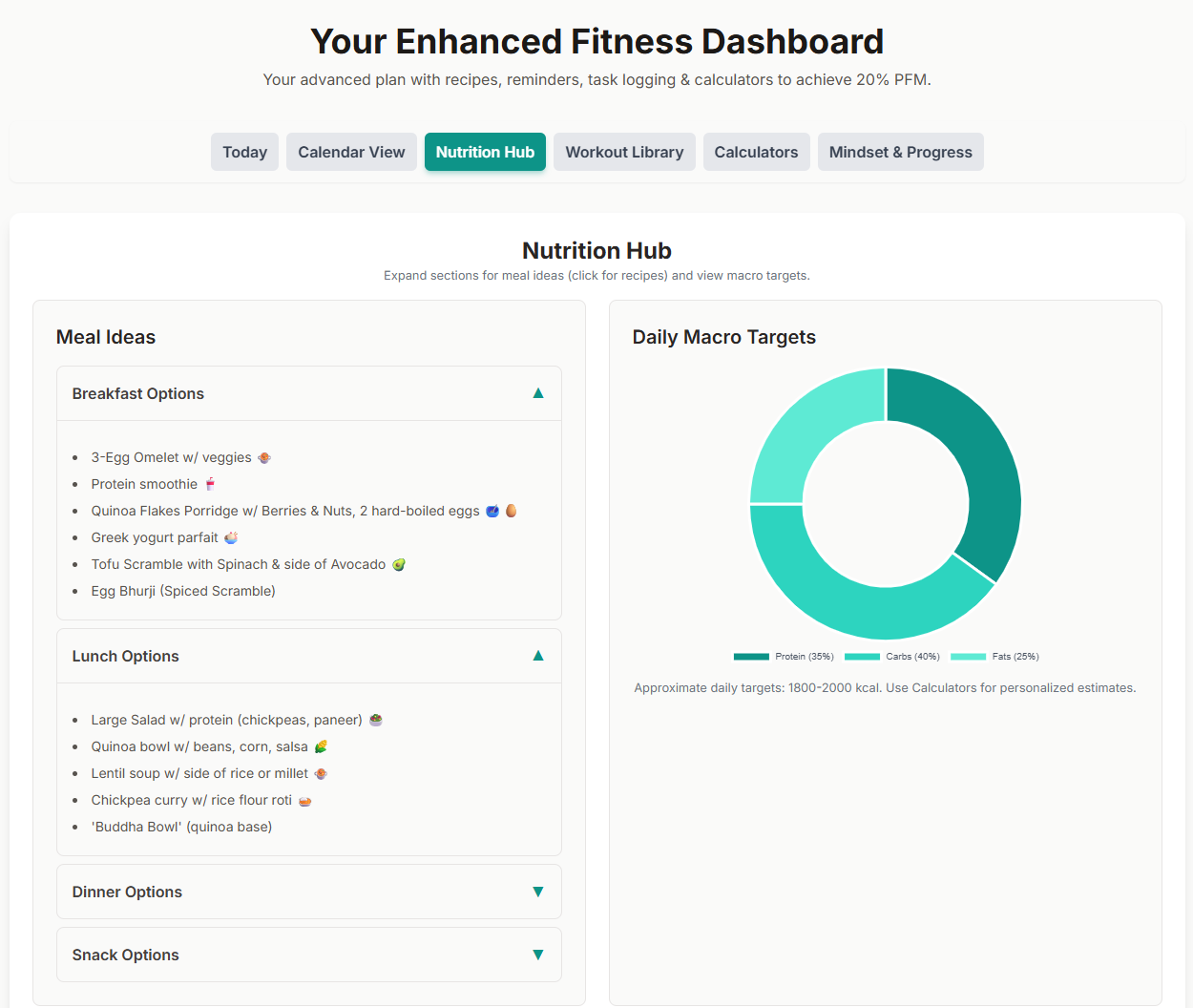This screenshot has width=1193, height=1008.
Task: Click the Today button
Action: coord(244,152)
